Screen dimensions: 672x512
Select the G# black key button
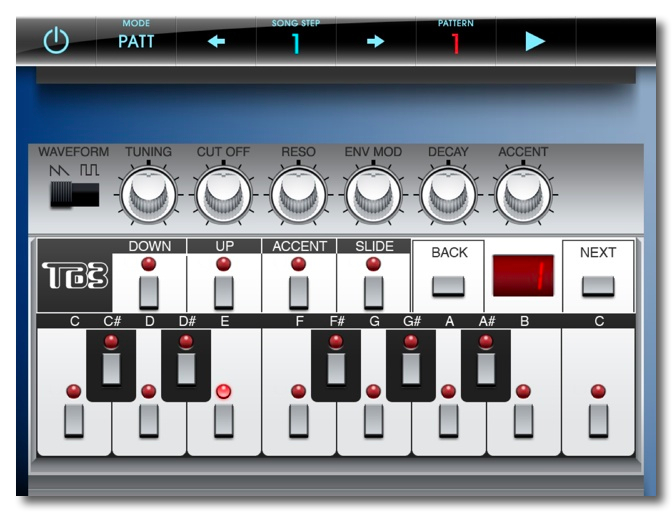(411, 369)
